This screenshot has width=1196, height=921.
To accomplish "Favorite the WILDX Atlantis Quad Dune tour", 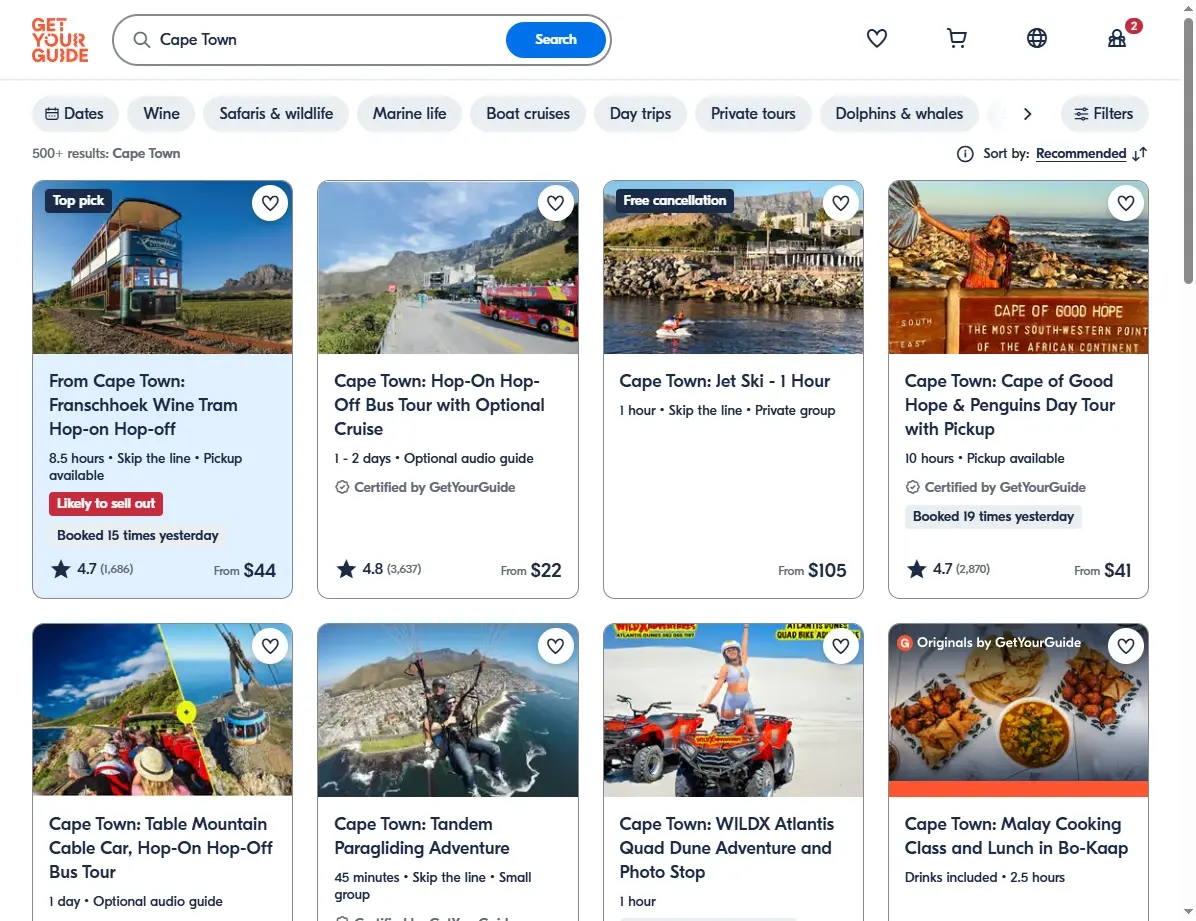I will click(x=841, y=646).
